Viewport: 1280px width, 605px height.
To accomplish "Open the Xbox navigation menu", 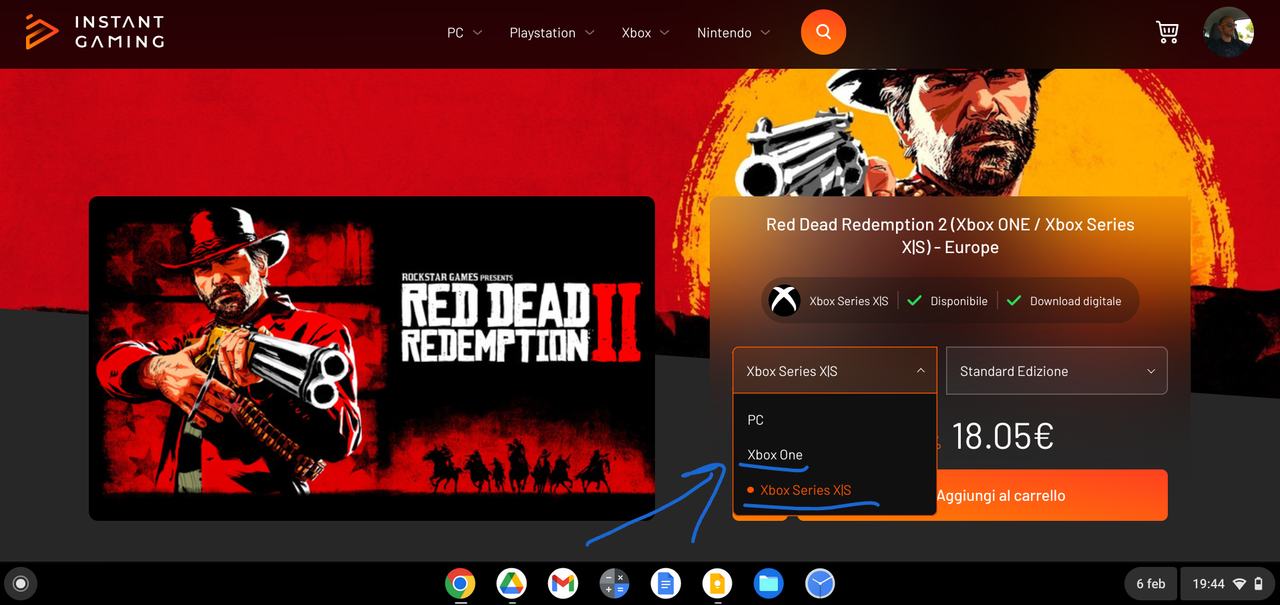I will [645, 33].
